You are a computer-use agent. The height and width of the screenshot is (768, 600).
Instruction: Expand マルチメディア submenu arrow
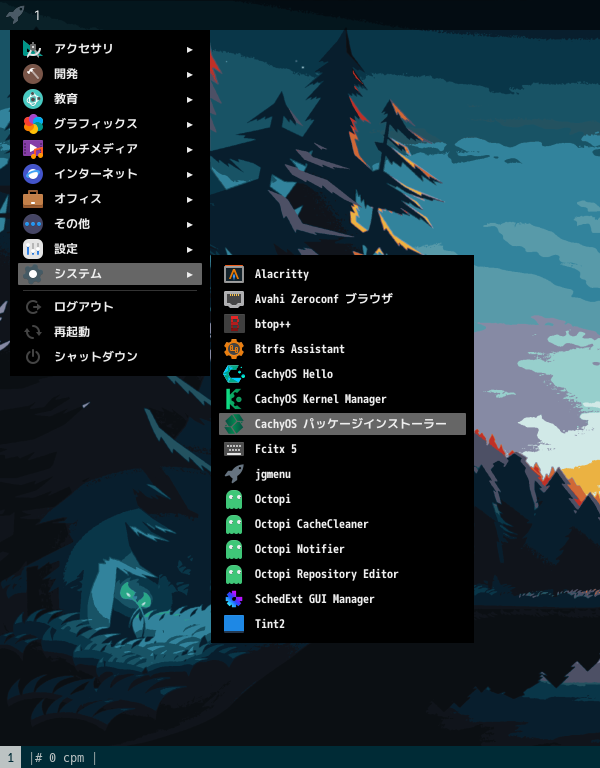[190, 149]
